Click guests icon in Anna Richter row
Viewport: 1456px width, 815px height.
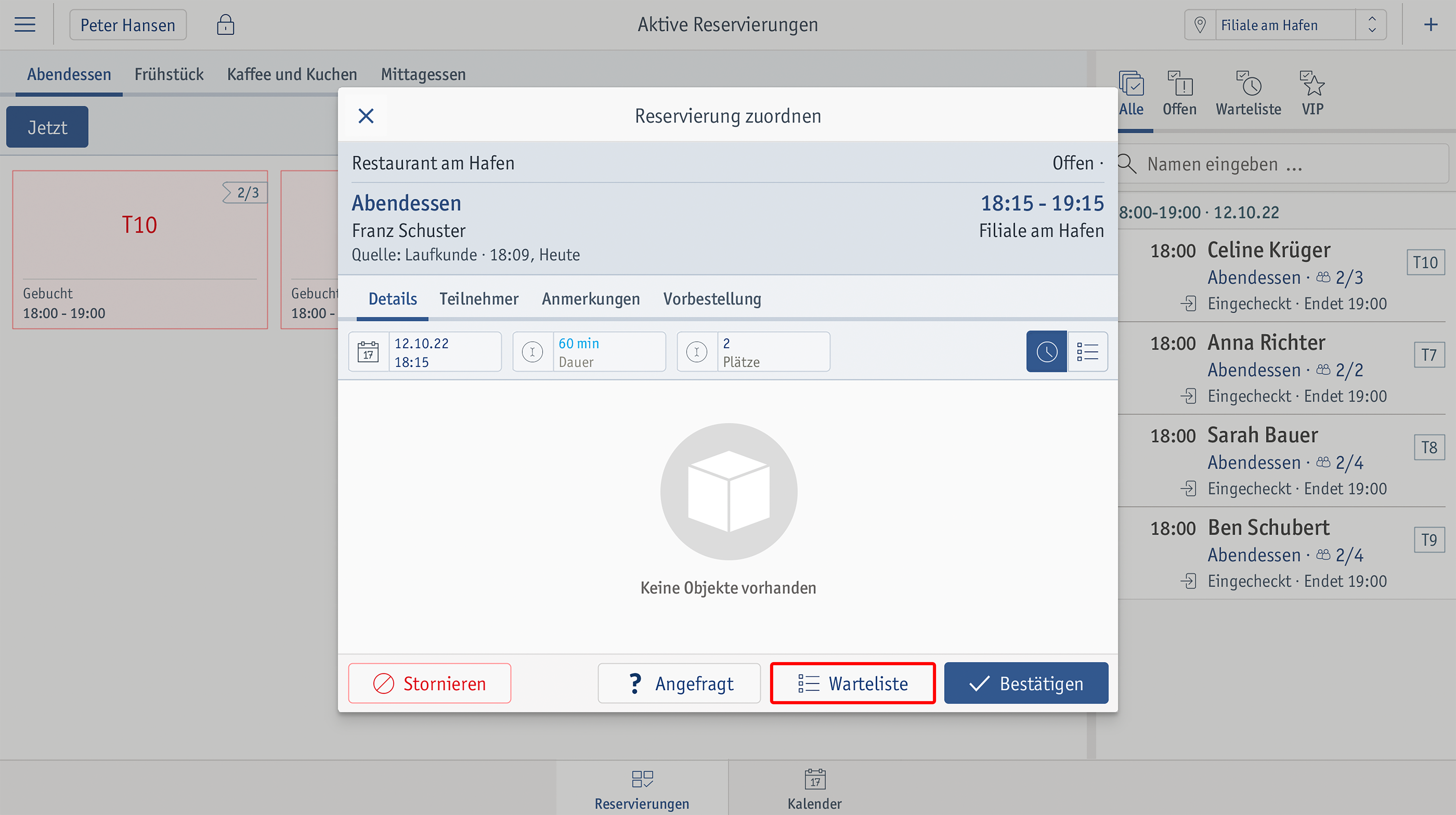tap(1323, 369)
